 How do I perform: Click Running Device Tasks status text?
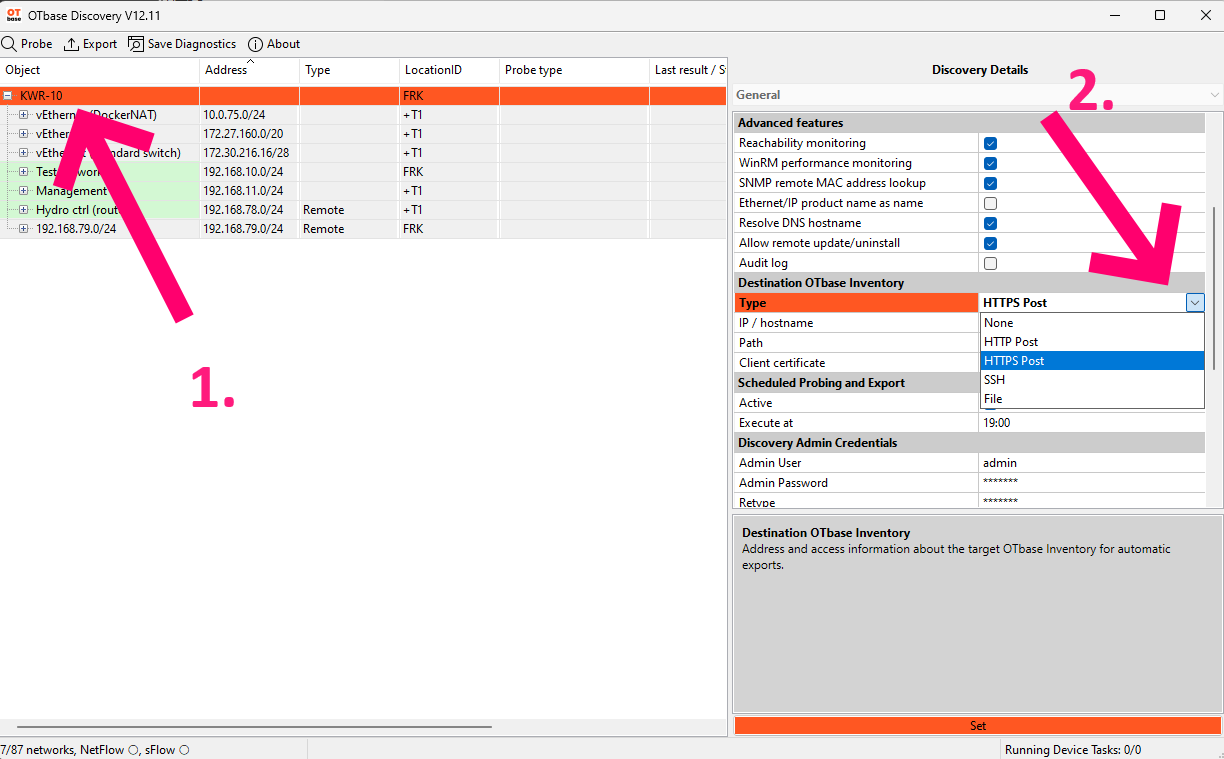point(1073,750)
